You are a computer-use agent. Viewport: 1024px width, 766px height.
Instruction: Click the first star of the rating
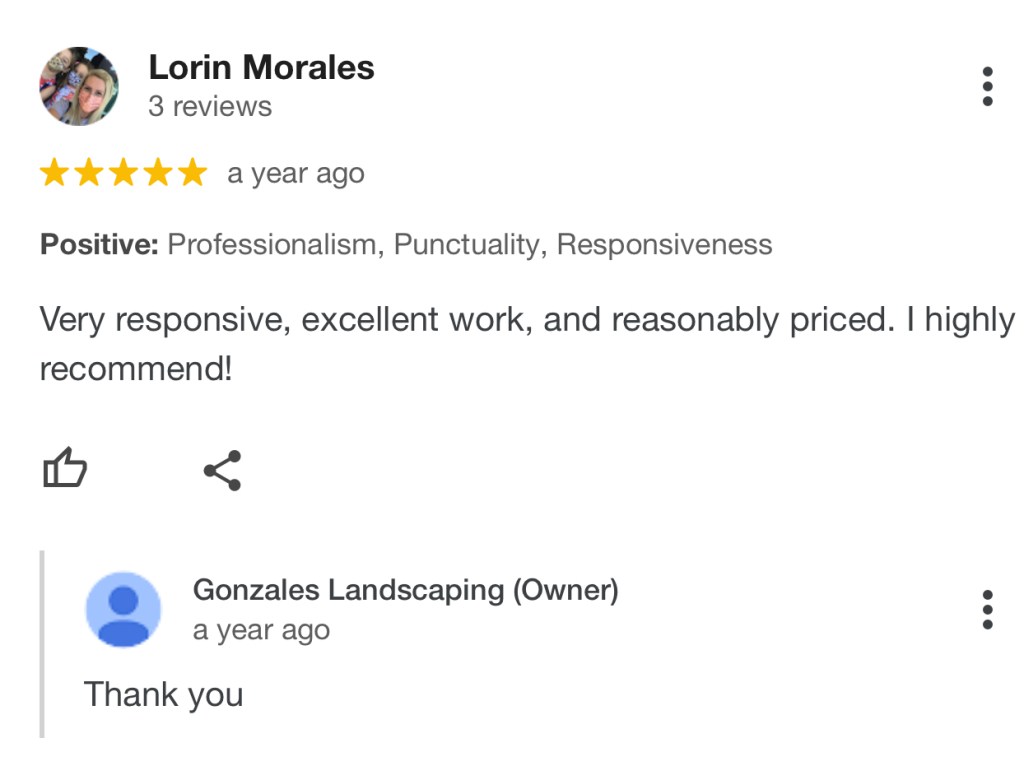click(54, 174)
